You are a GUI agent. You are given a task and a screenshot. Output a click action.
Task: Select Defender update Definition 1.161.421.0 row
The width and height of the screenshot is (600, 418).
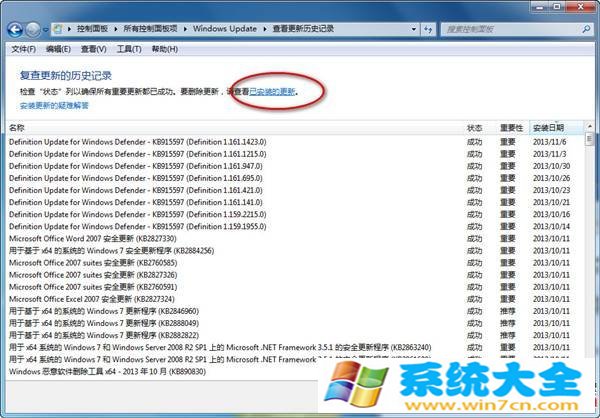pos(295,190)
